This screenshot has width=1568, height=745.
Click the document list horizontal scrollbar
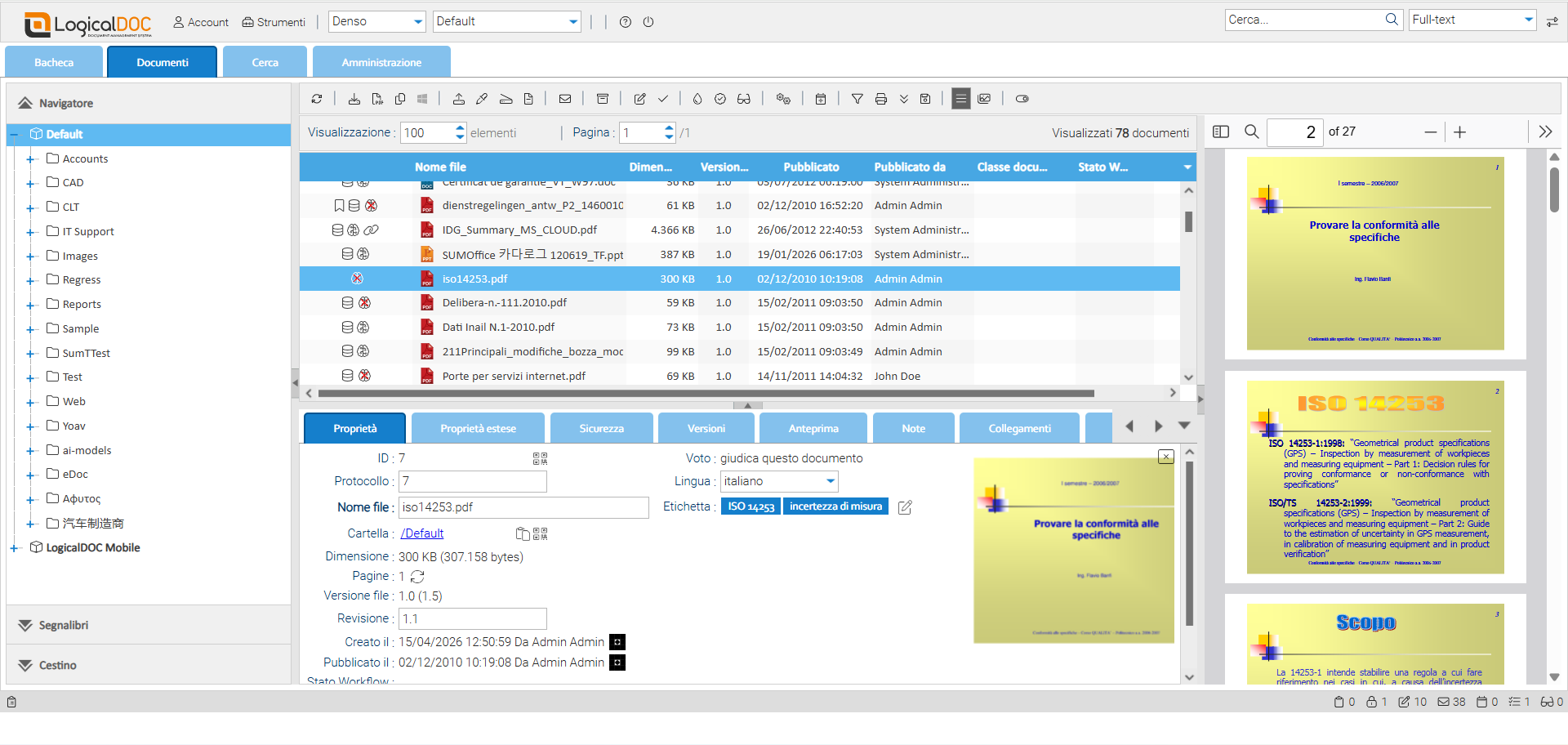tap(706, 393)
